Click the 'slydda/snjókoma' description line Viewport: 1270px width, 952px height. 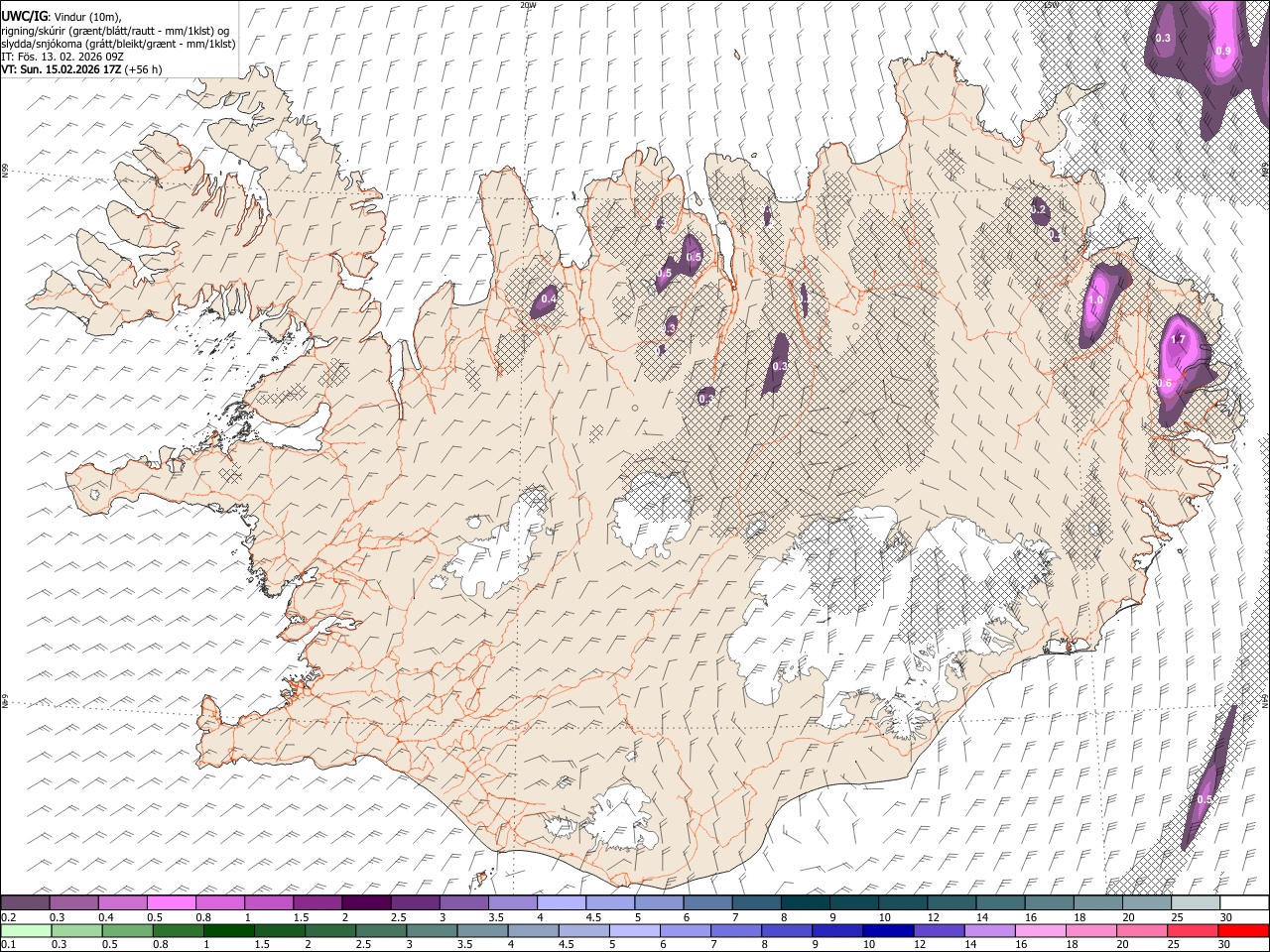tap(118, 44)
